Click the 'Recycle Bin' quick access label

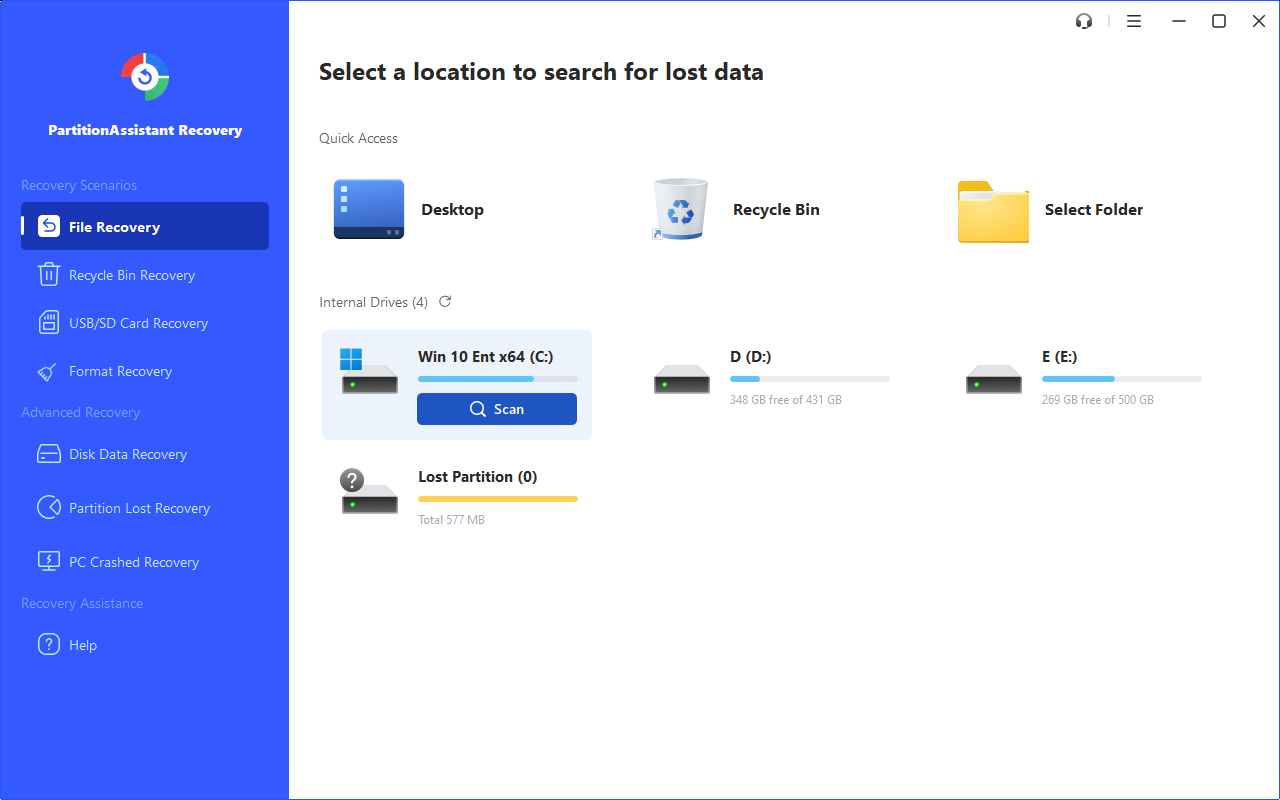[776, 209]
